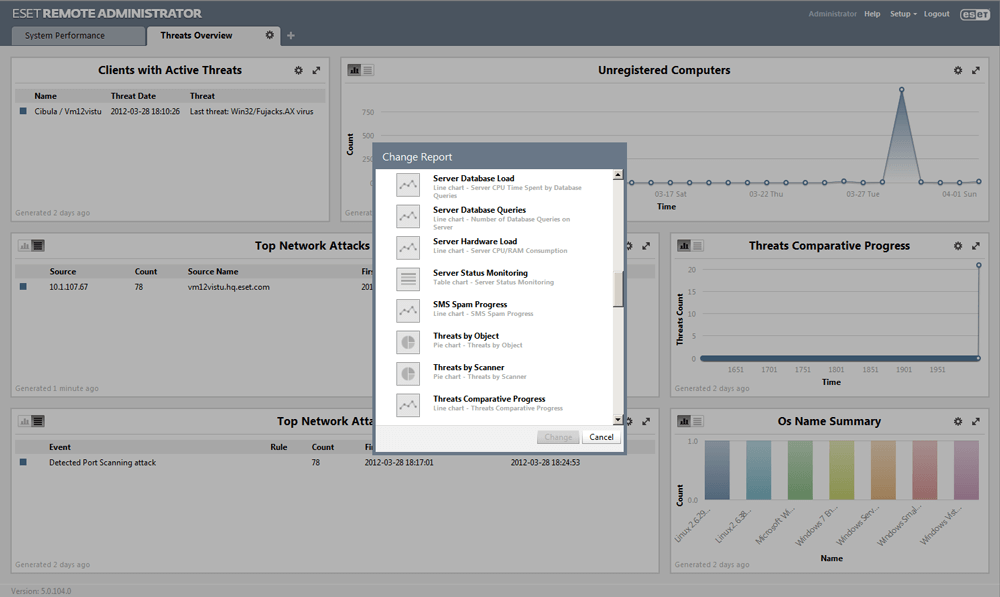This screenshot has height=597, width=1000.
Task: Select Server Database Load report
Action: coord(494,186)
